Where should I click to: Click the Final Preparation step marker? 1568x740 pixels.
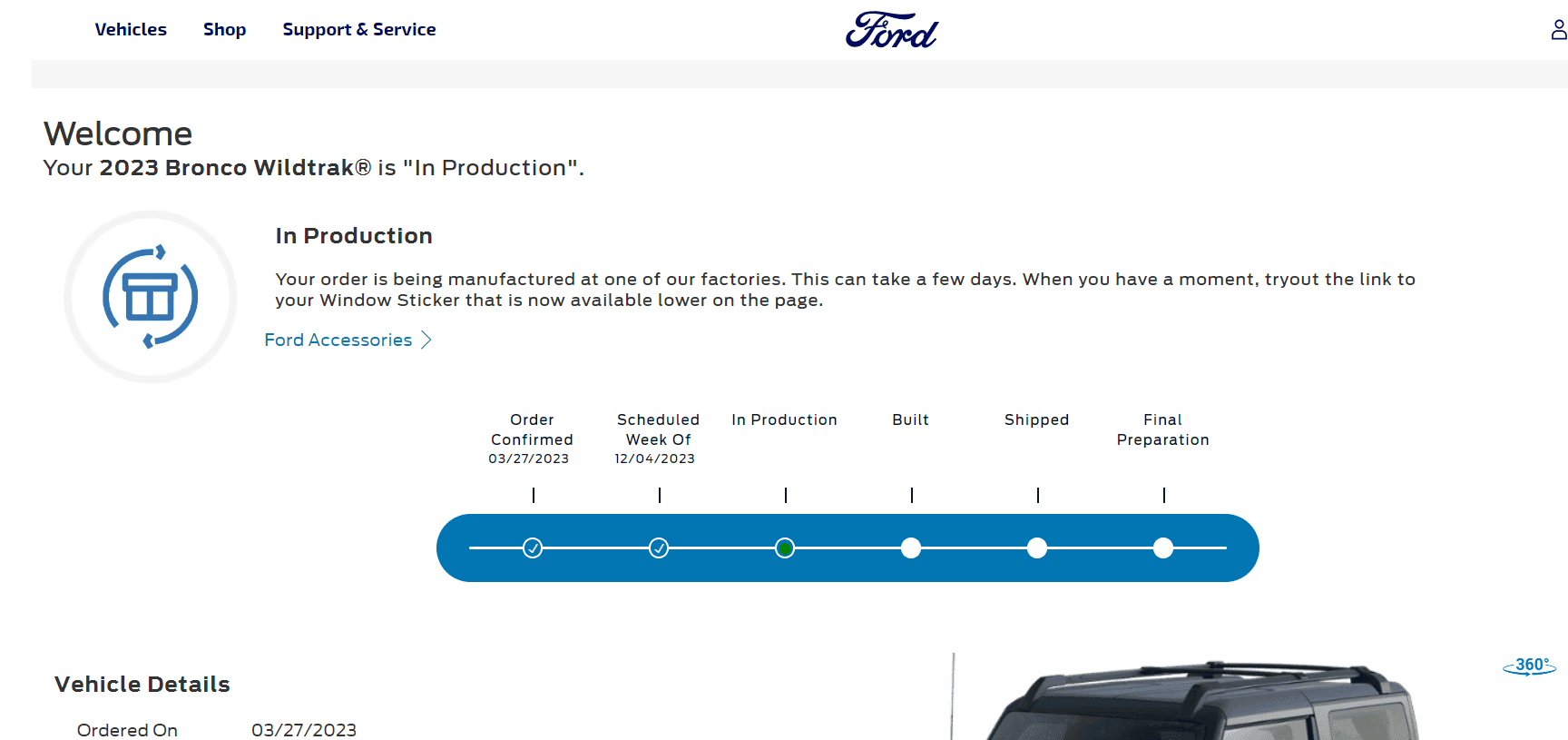click(x=1163, y=548)
